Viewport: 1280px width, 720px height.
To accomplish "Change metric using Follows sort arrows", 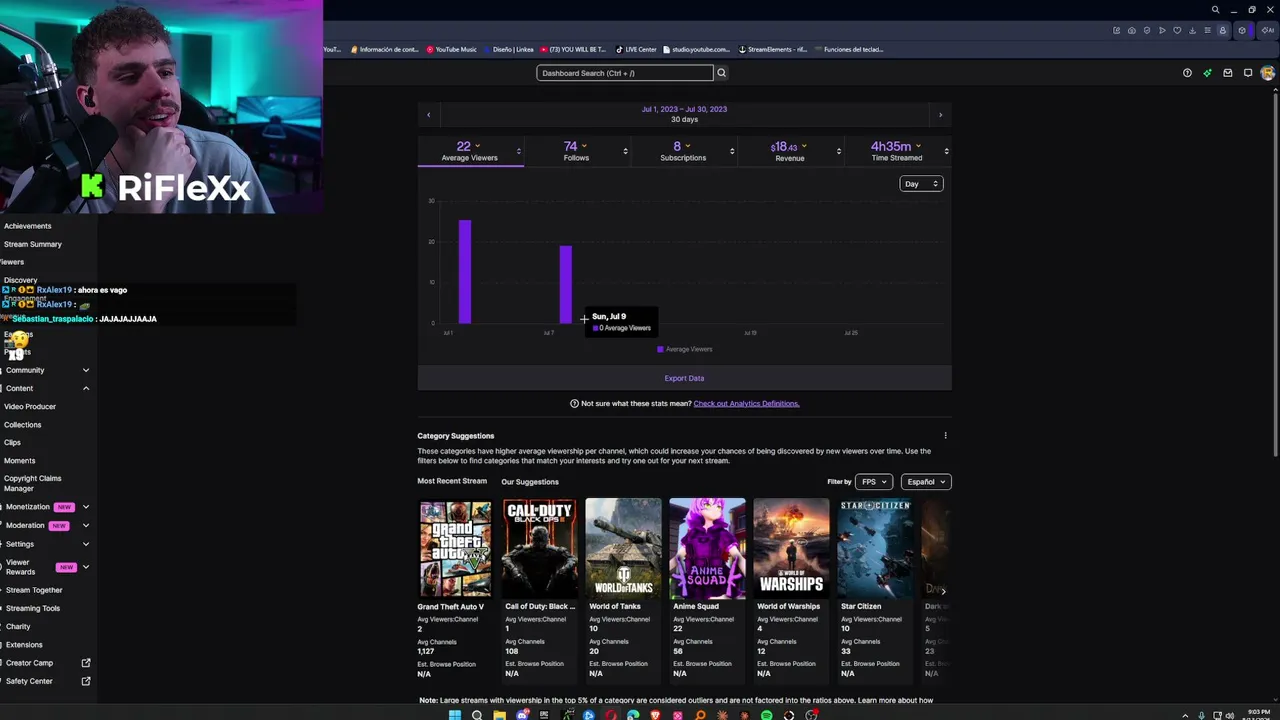I will coord(625,151).
